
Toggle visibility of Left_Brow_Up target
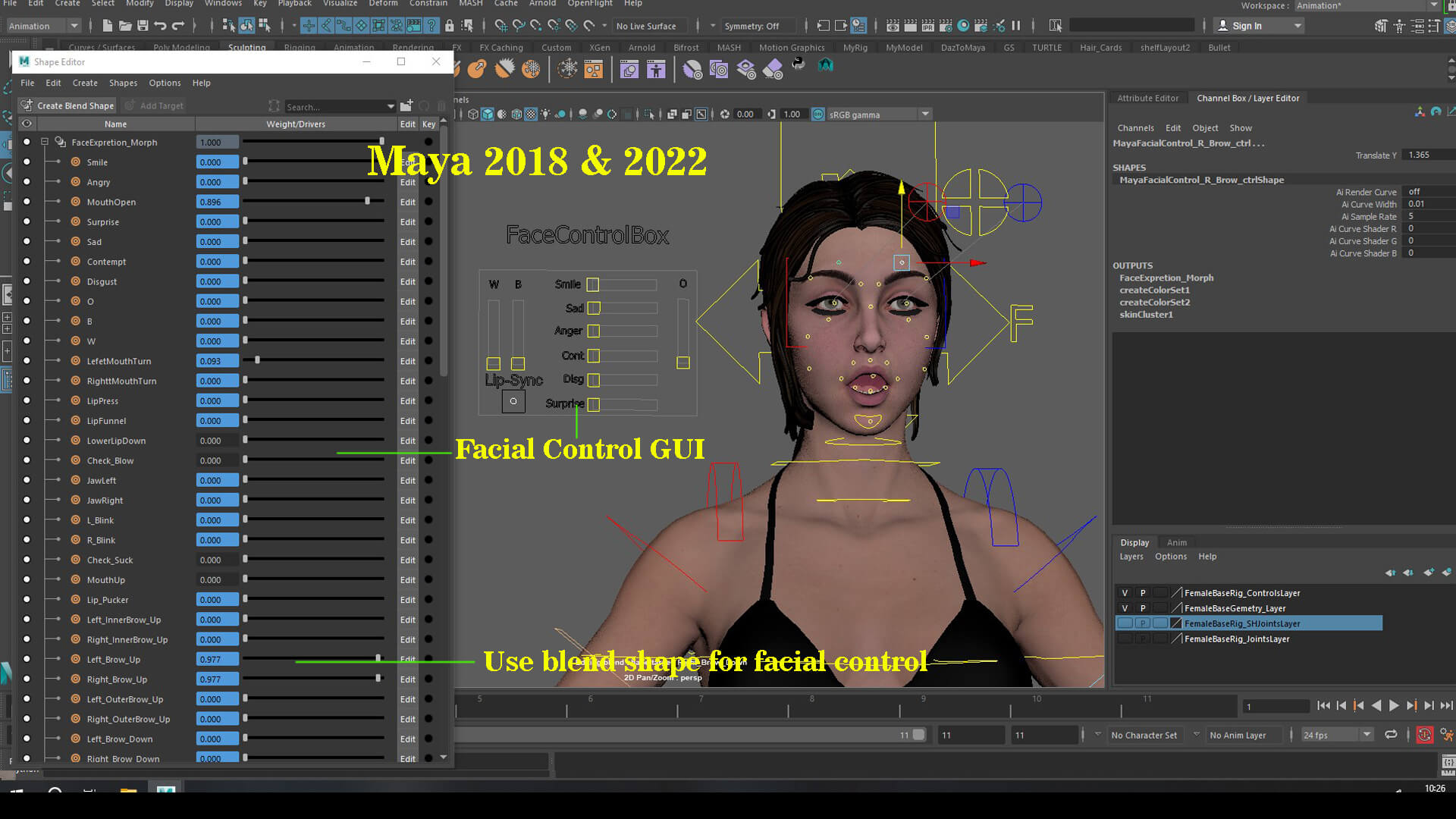[x=27, y=659]
